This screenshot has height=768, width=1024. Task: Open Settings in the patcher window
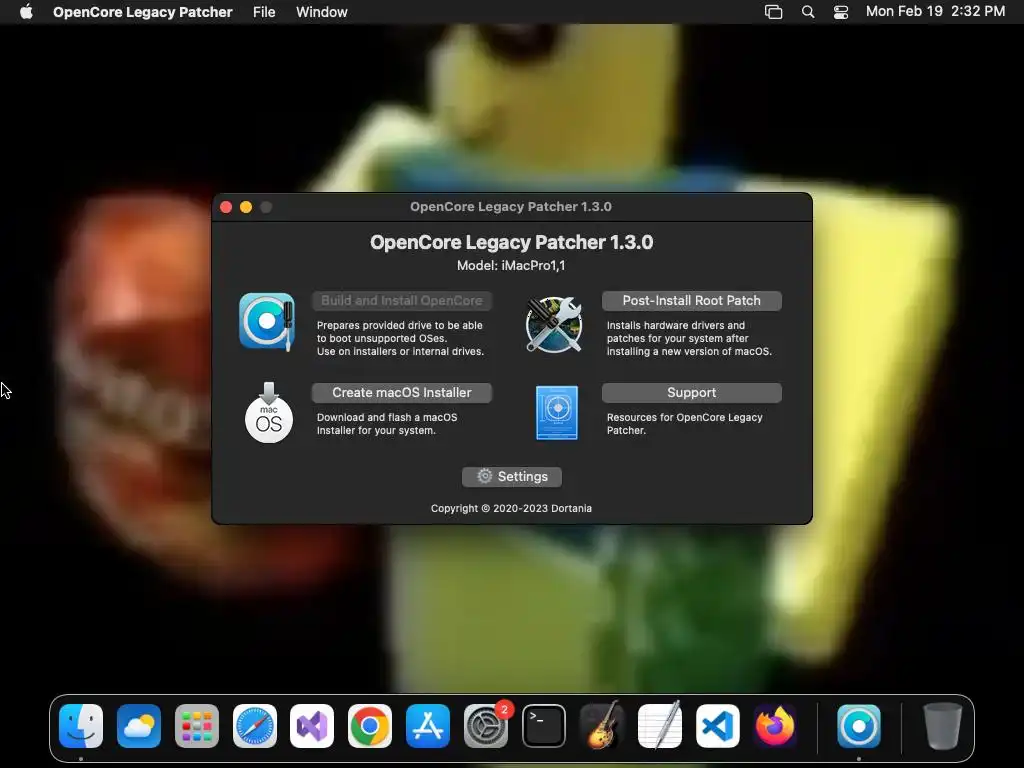pos(511,477)
